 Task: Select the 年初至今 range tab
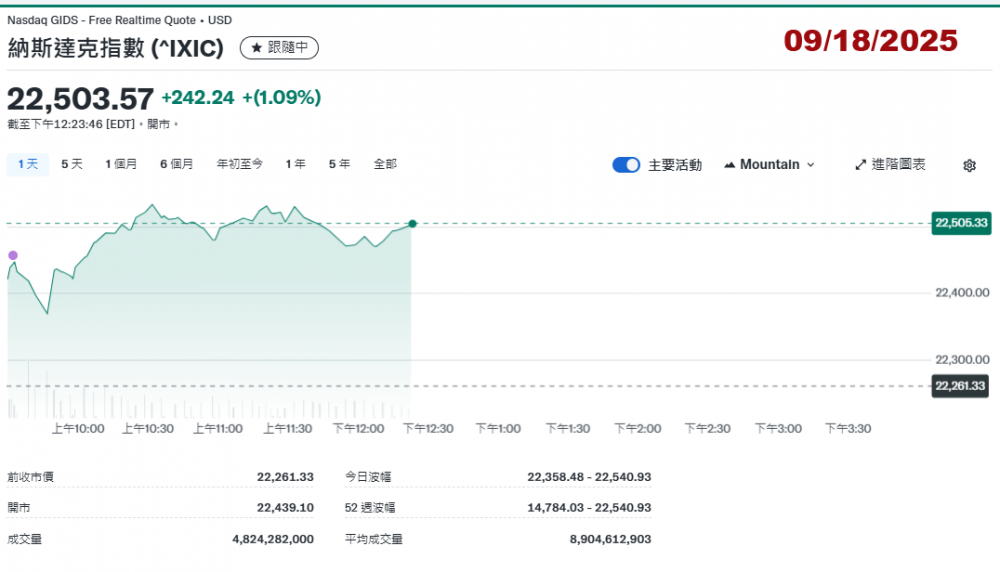pyautogui.click(x=240, y=164)
